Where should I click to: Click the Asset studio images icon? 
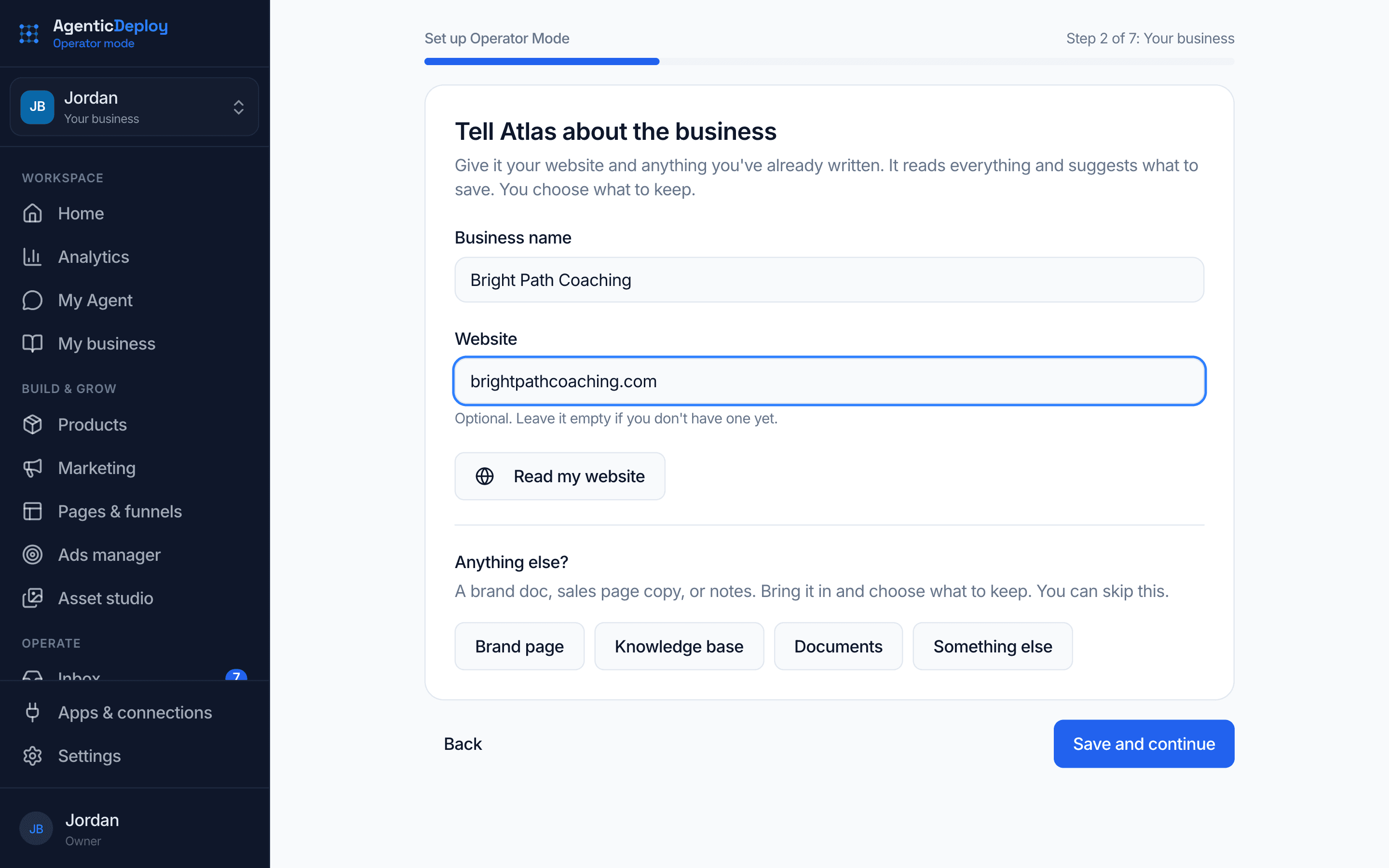[33, 598]
